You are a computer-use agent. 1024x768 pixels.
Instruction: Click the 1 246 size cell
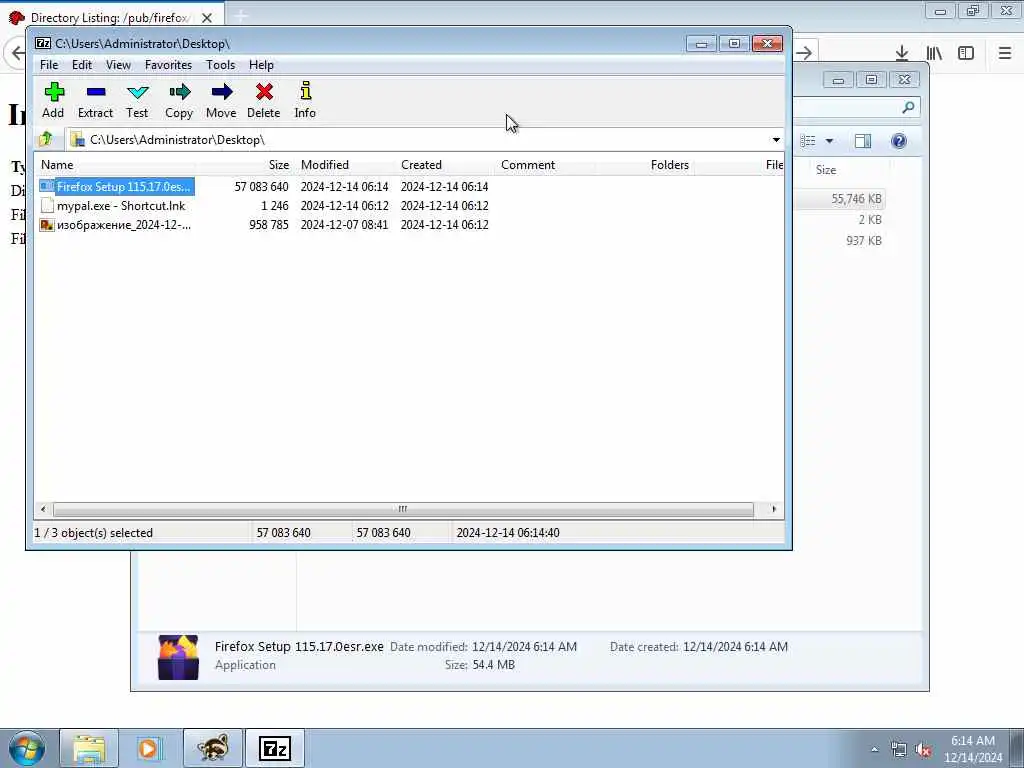coord(275,206)
